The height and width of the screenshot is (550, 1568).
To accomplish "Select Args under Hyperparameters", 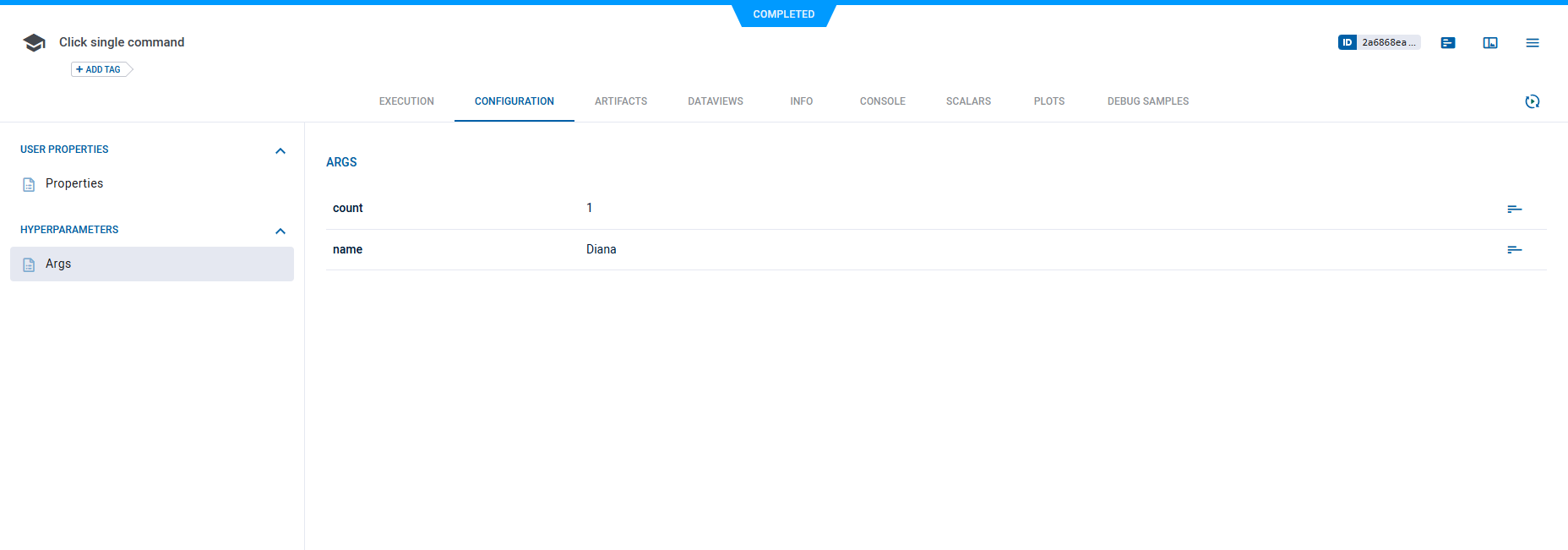I will (58, 264).
